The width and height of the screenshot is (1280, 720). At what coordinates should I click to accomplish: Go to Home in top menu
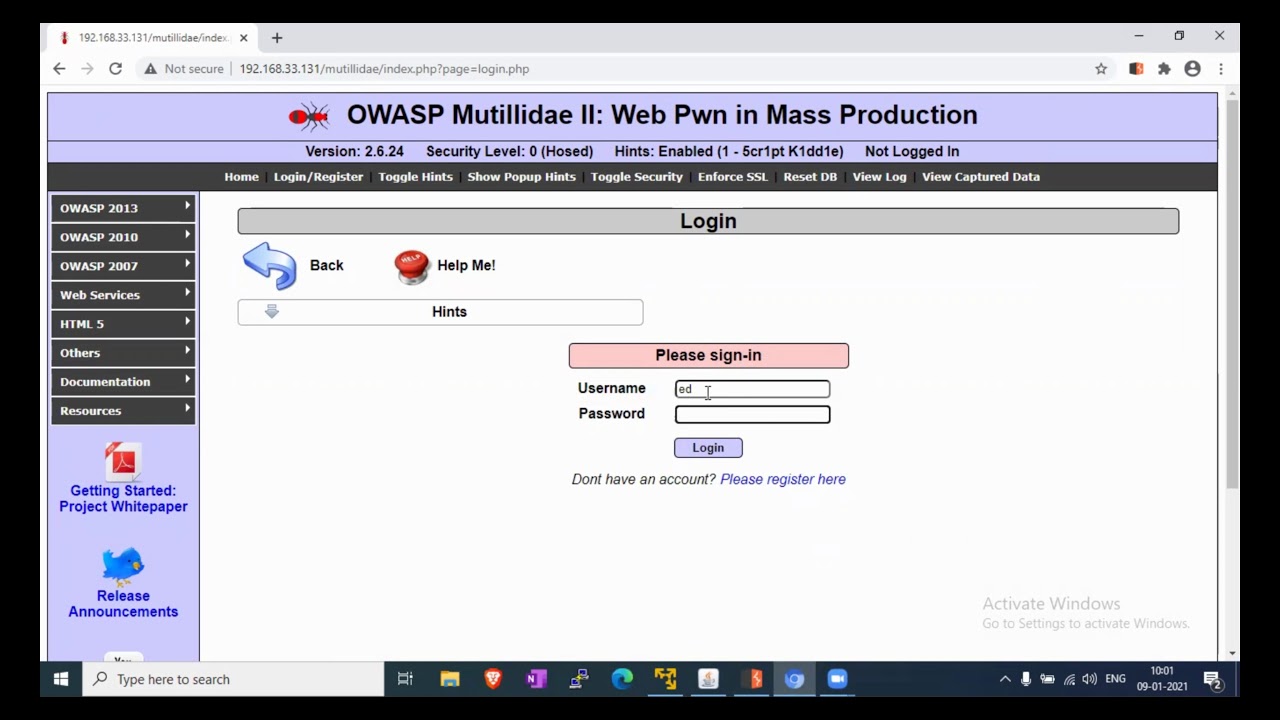click(241, 177)
